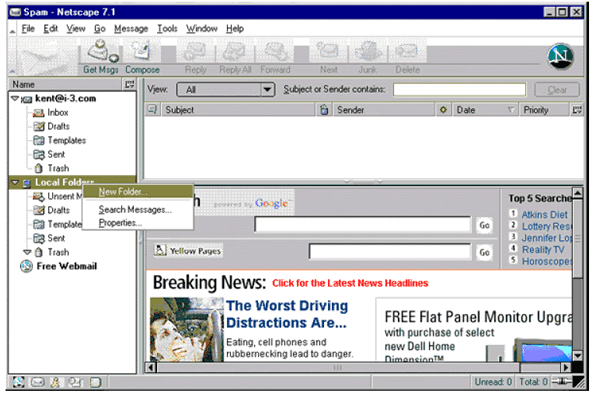Viewport: 600px width, 398px height.
Task: Open Atkins Diet top search link
Action: click(544, 214)
